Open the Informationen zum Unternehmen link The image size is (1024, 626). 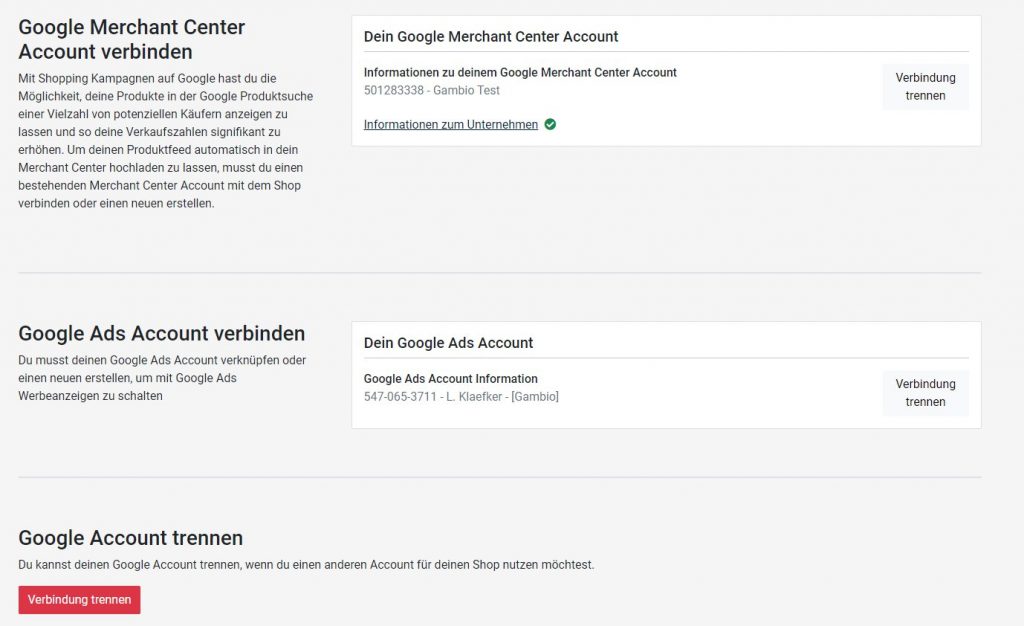(450, 125)
